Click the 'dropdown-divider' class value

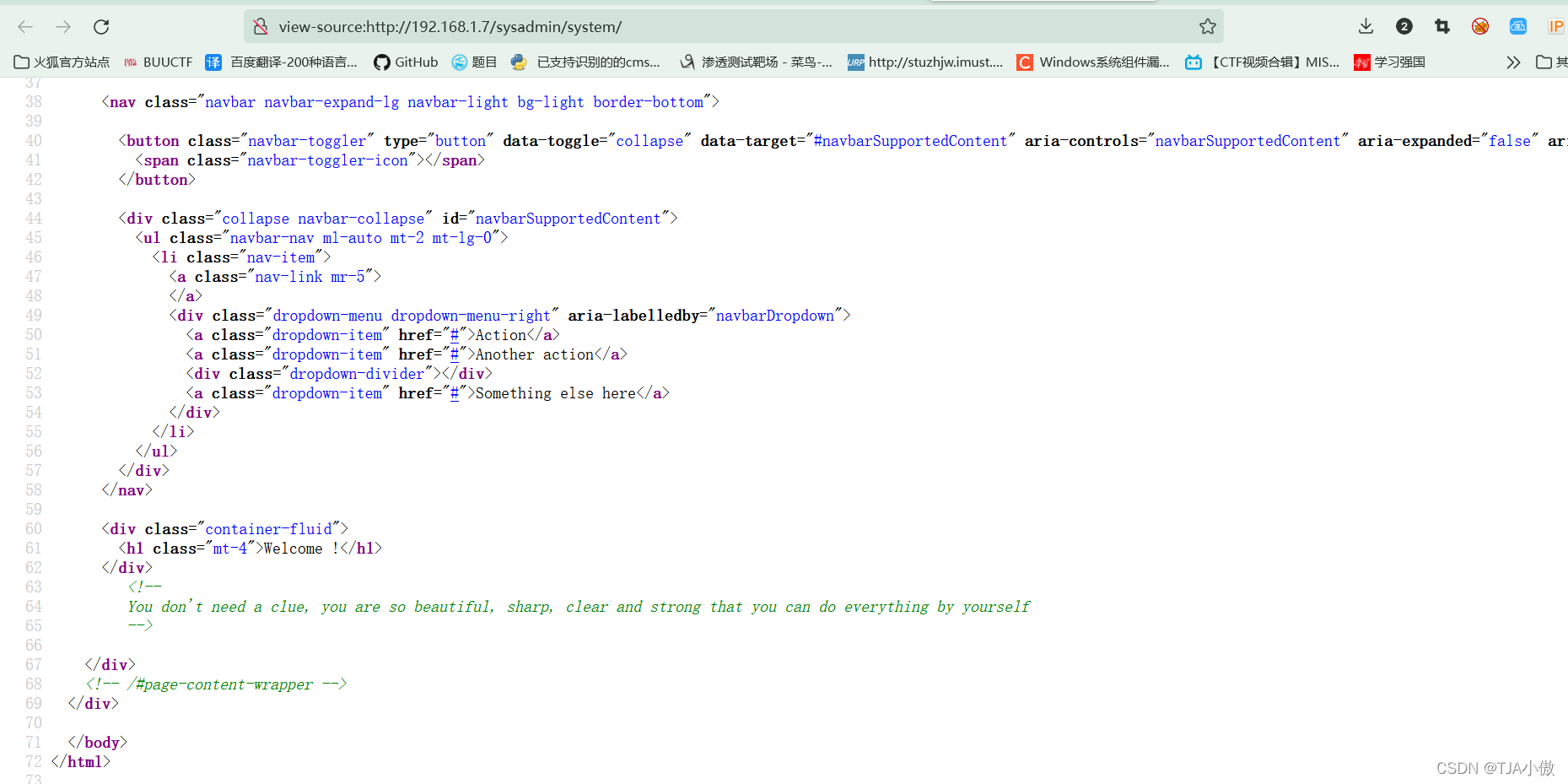coord(357,374)
